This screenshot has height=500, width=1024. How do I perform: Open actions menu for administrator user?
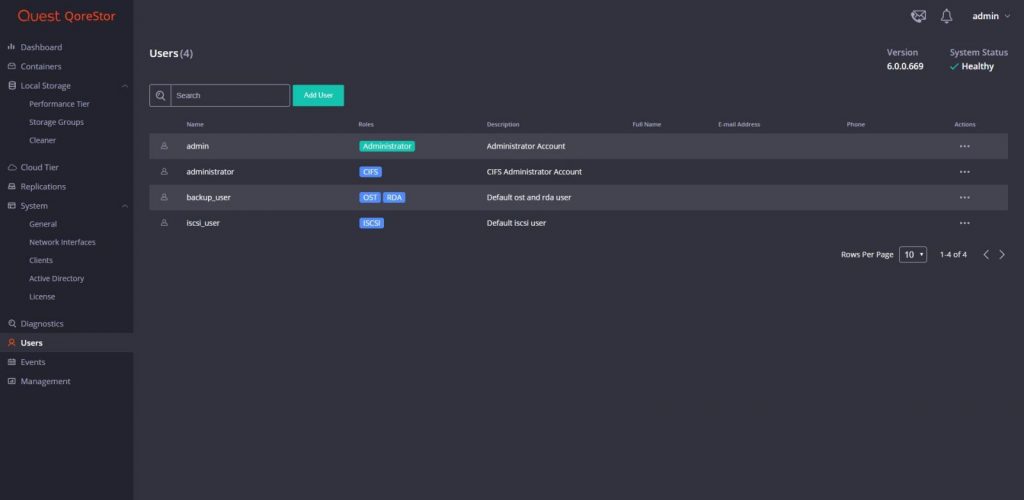click(x=965, y=172)
